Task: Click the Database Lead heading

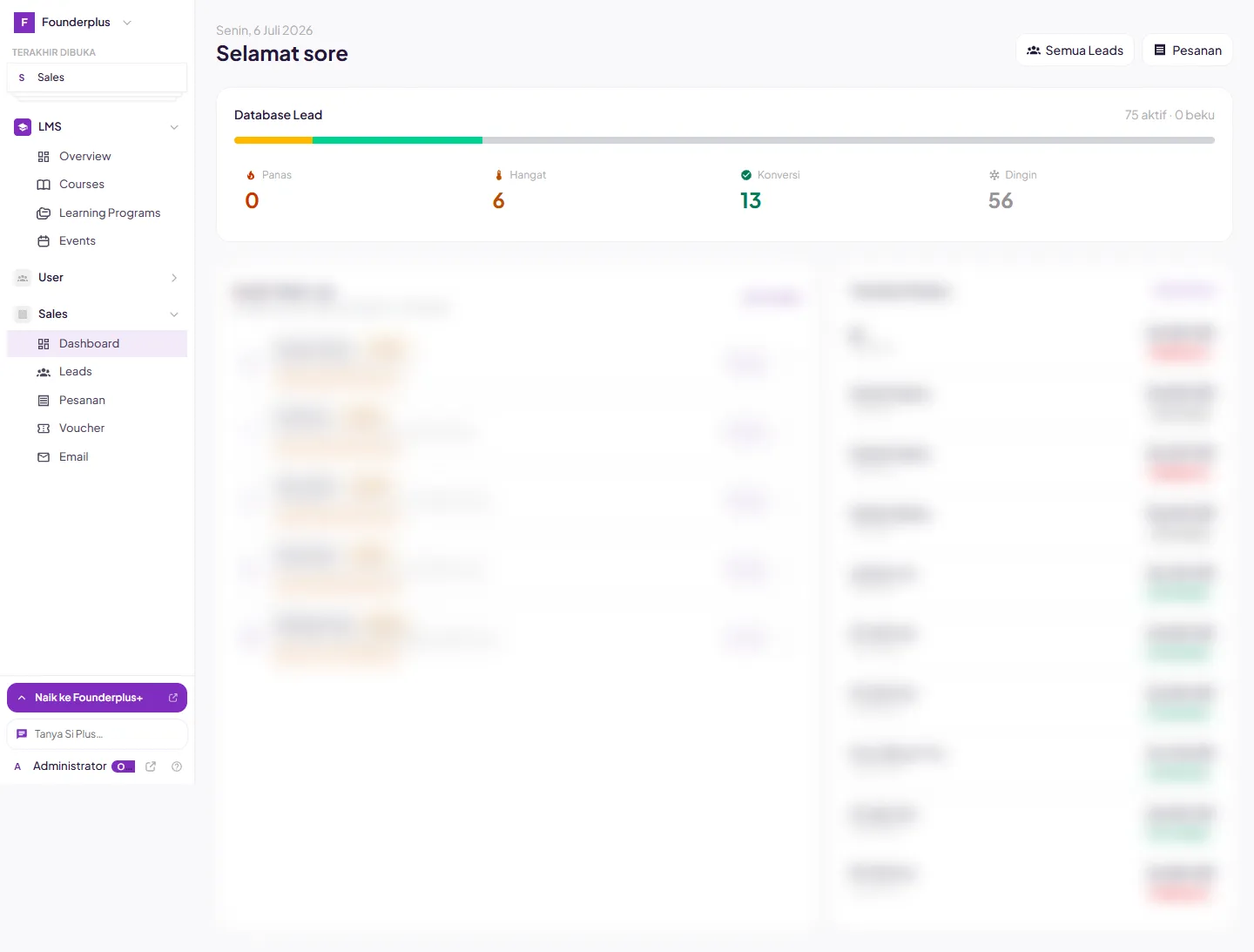Action: [278, 115]
